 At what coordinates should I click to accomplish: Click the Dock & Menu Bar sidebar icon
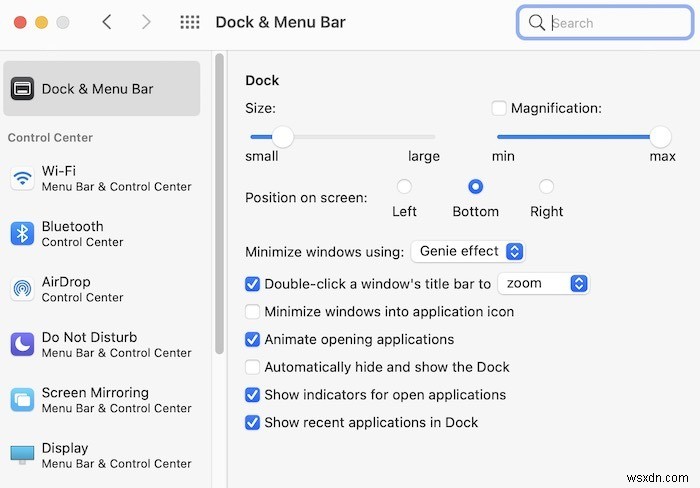click(x=22, y=89)
